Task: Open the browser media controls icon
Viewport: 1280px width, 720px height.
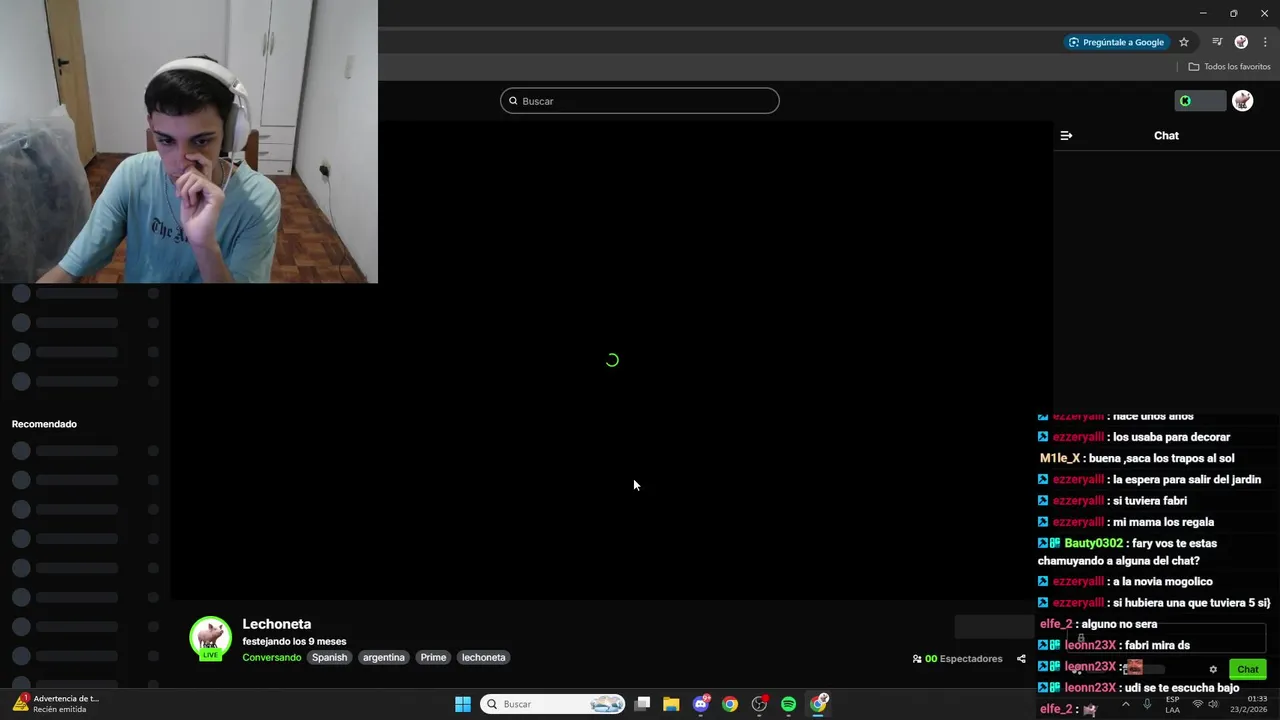Action: tap(1217, 42)
